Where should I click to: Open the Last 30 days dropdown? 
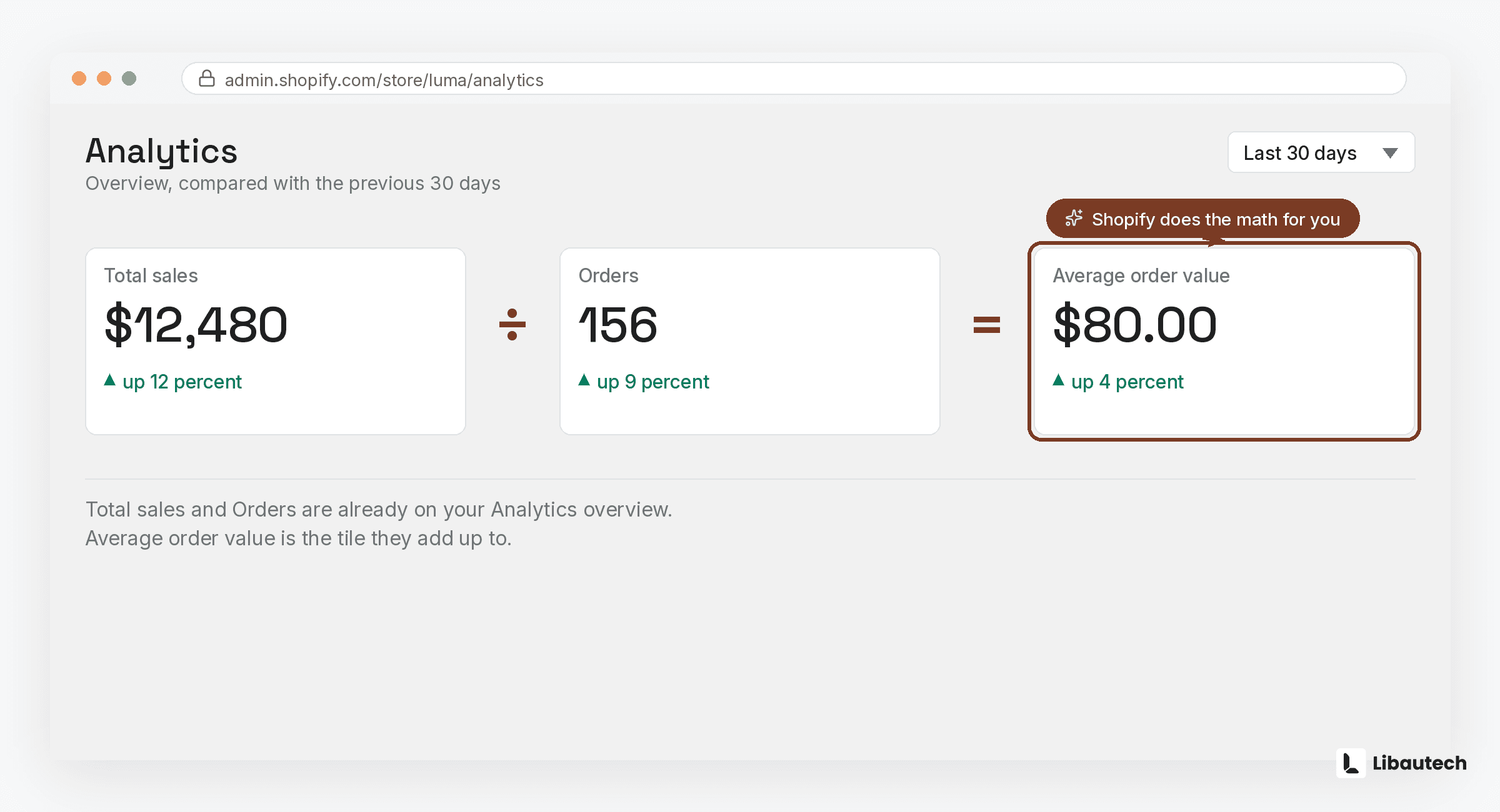pos(1321,152)
